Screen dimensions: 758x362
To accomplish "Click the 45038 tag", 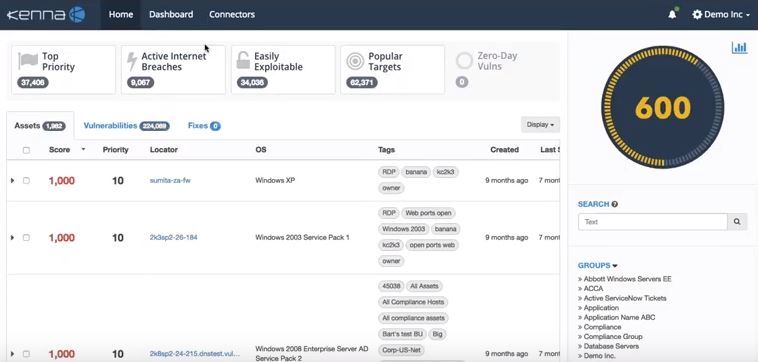I will (391, 286).
